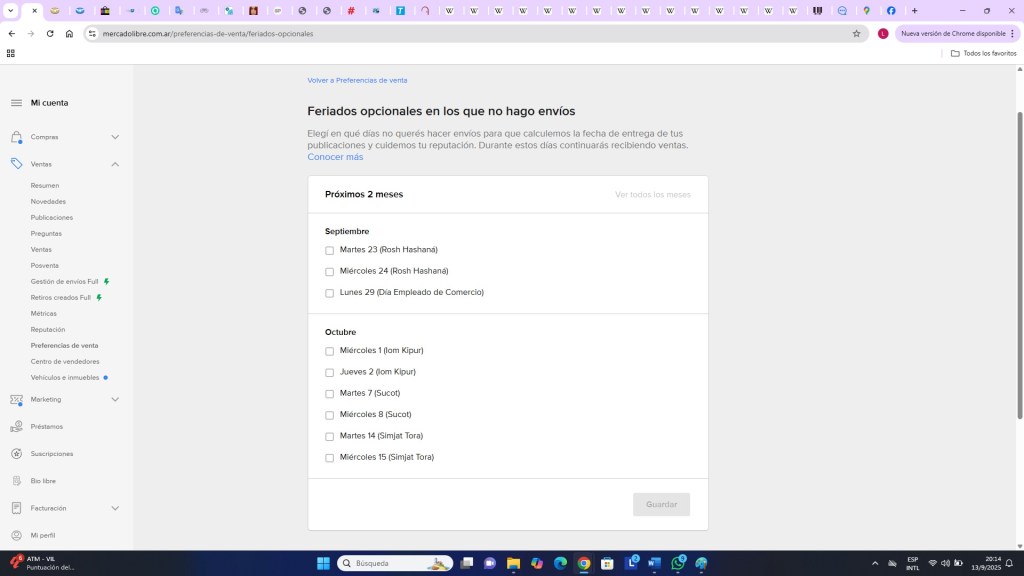Viewport: 1024px width, 576px height.
Task: Click the Suscripciones icon in sidebar
Action: [16, 454]
